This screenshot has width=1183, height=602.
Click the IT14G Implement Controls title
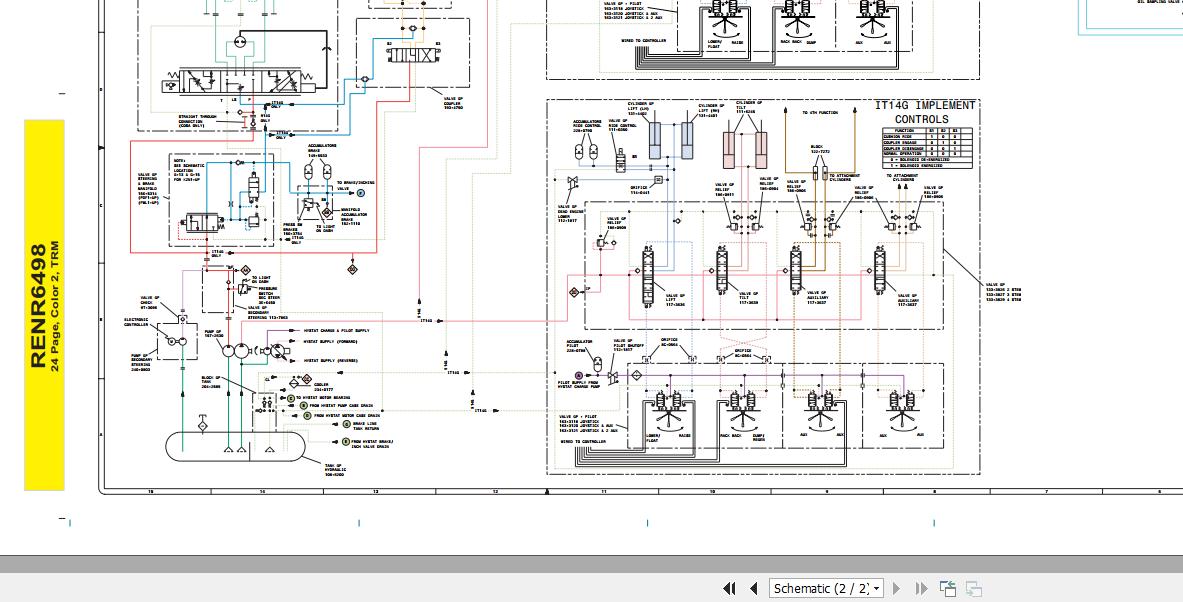click(x=924, y=112)
